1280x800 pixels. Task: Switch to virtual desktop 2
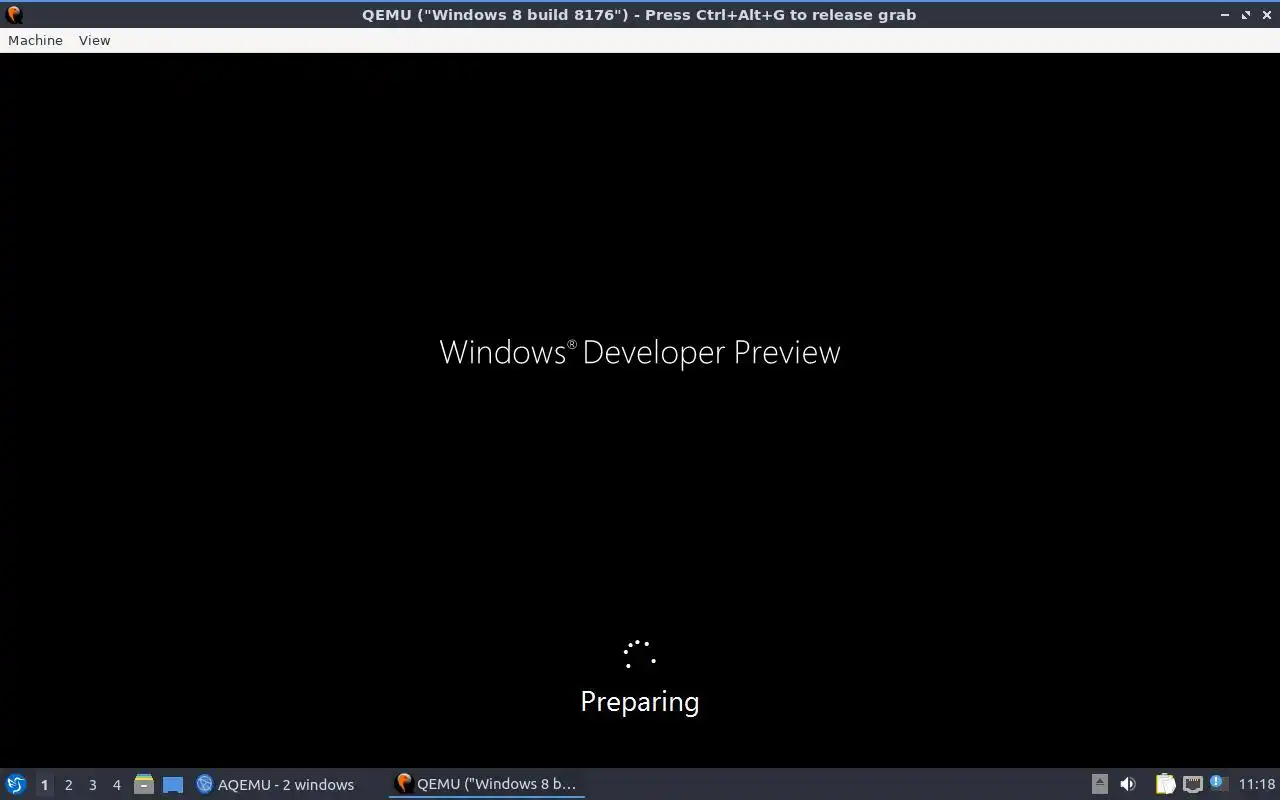(x=68, y=785)
